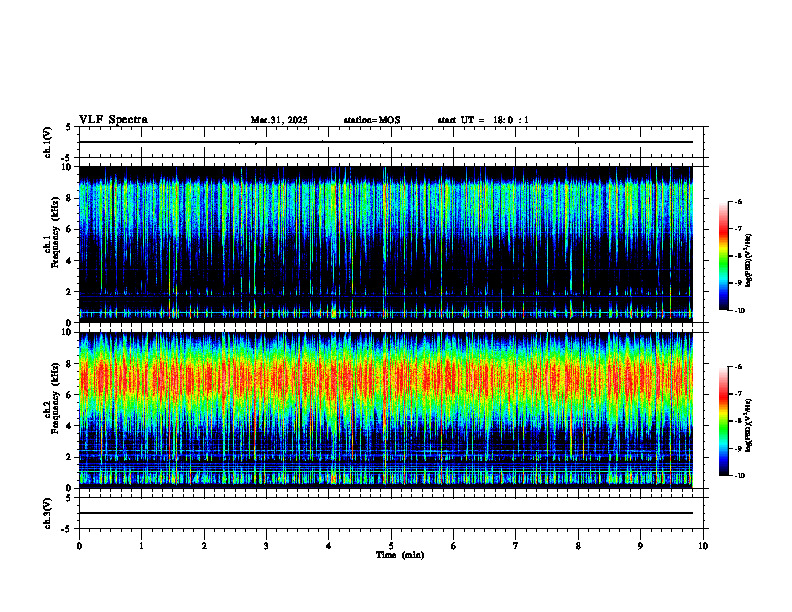Click the "ch.3(V)" axis label of bottom panel

(48, 514)
